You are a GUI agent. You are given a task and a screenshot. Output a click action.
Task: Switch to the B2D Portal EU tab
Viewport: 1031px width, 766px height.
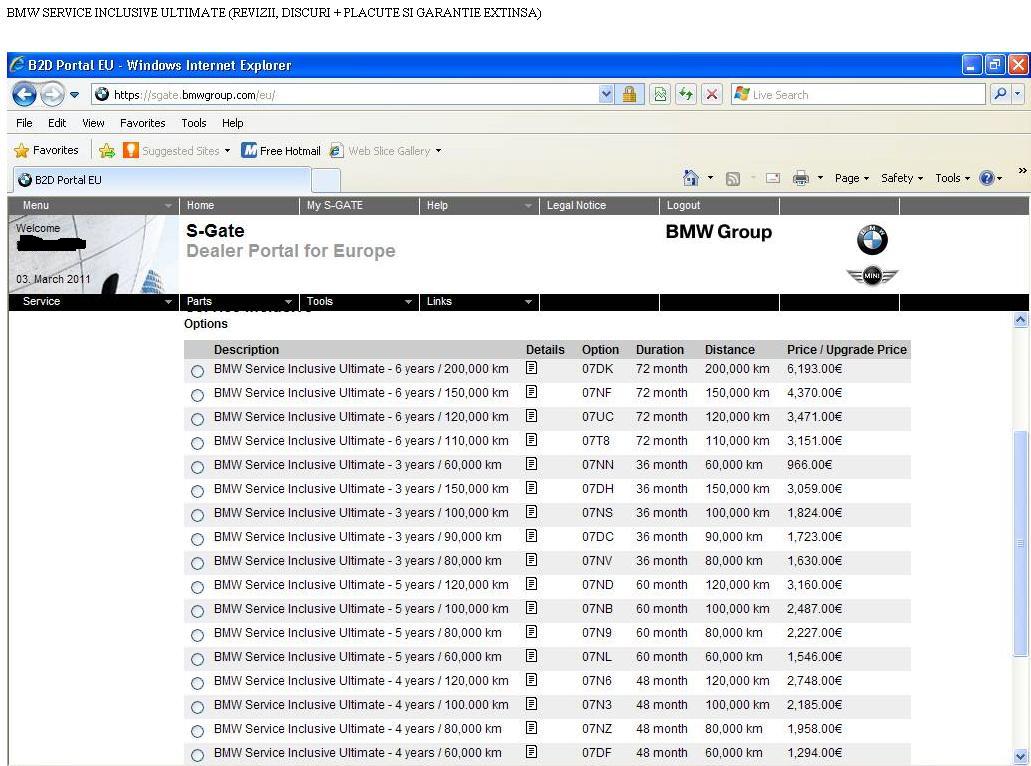160,180
